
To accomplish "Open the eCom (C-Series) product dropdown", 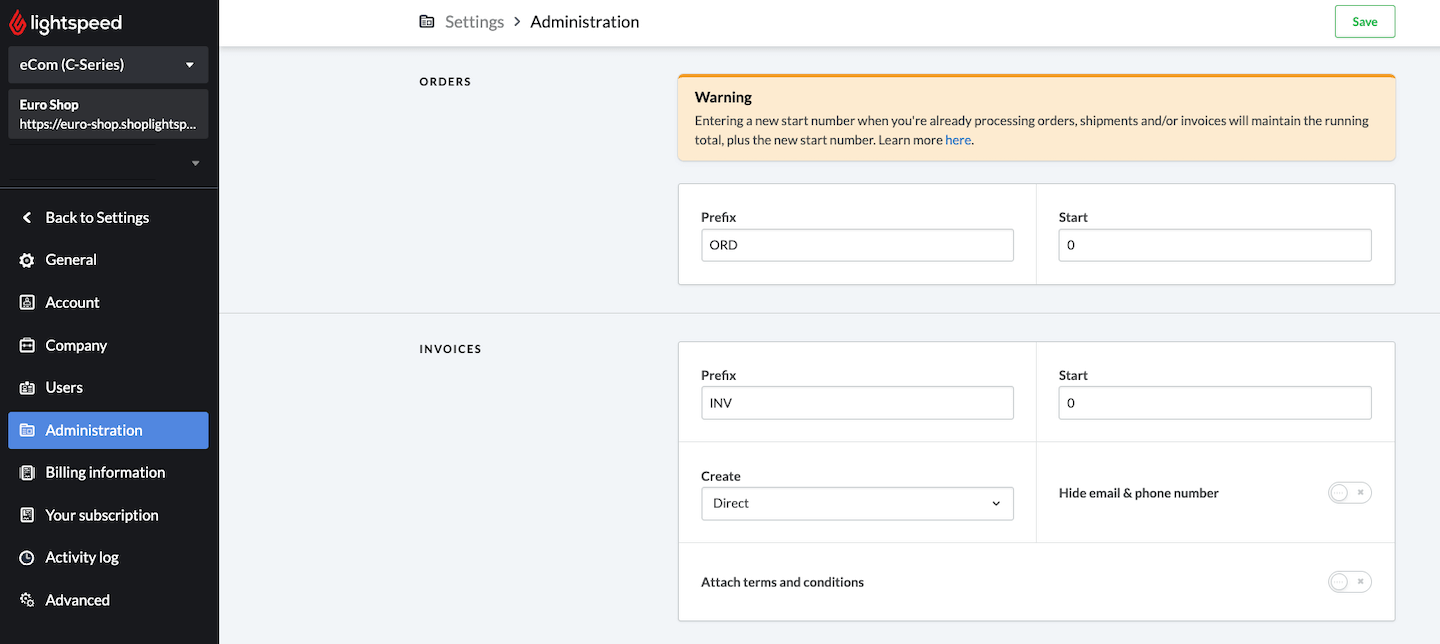I will (x=107, y=64).
